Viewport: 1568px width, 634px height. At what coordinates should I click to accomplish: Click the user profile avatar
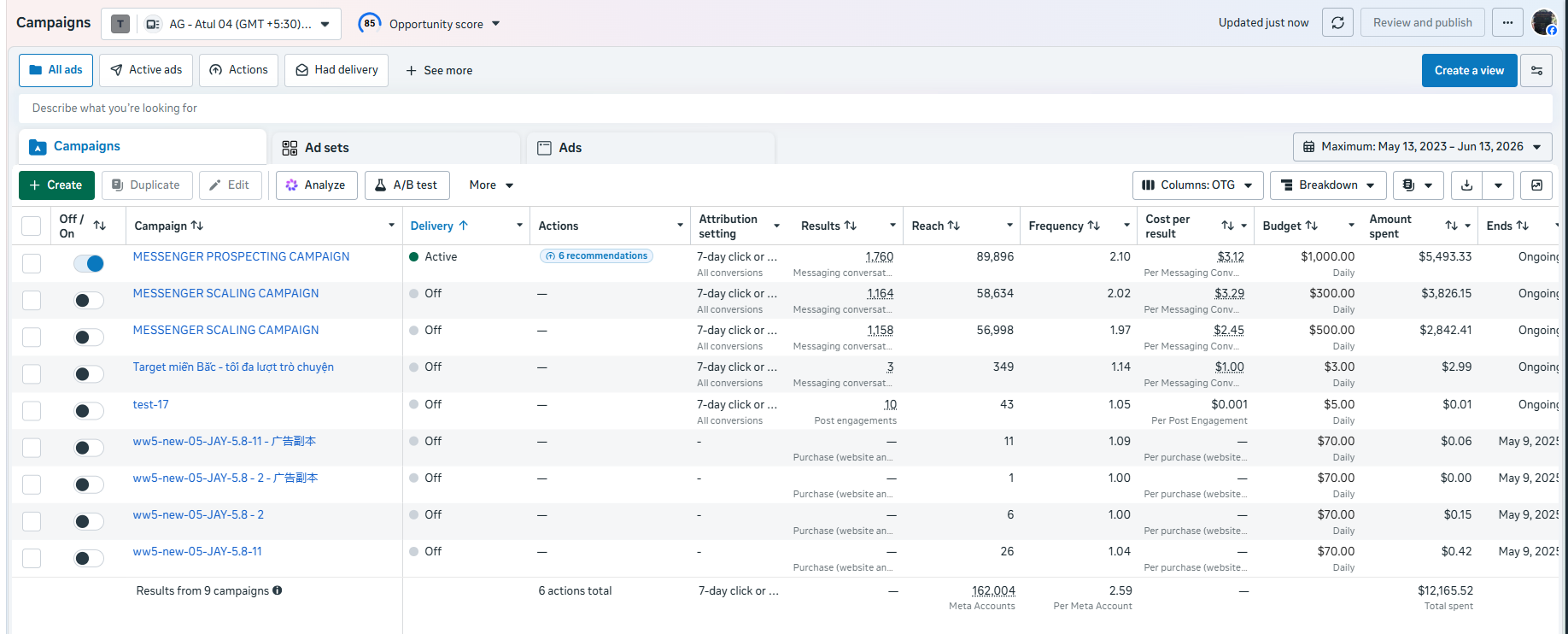[1544, 23]
